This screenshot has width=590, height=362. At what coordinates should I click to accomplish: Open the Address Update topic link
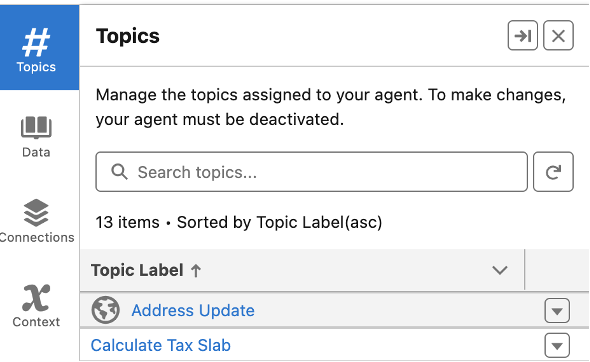pos(193,310)
